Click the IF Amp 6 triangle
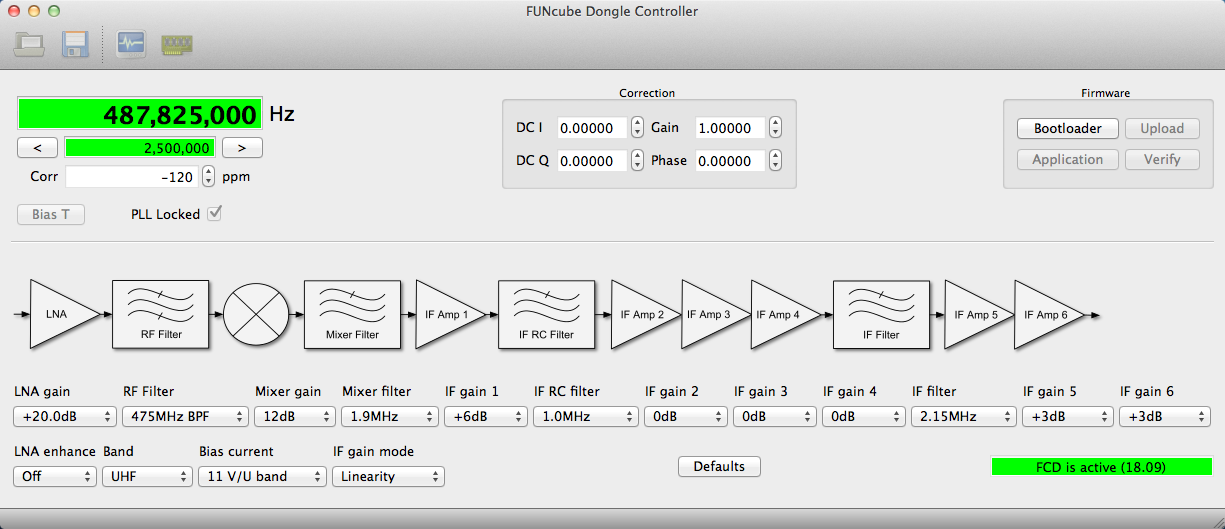This screenshot has width=1225, height=529. (x=1049, y=314)
